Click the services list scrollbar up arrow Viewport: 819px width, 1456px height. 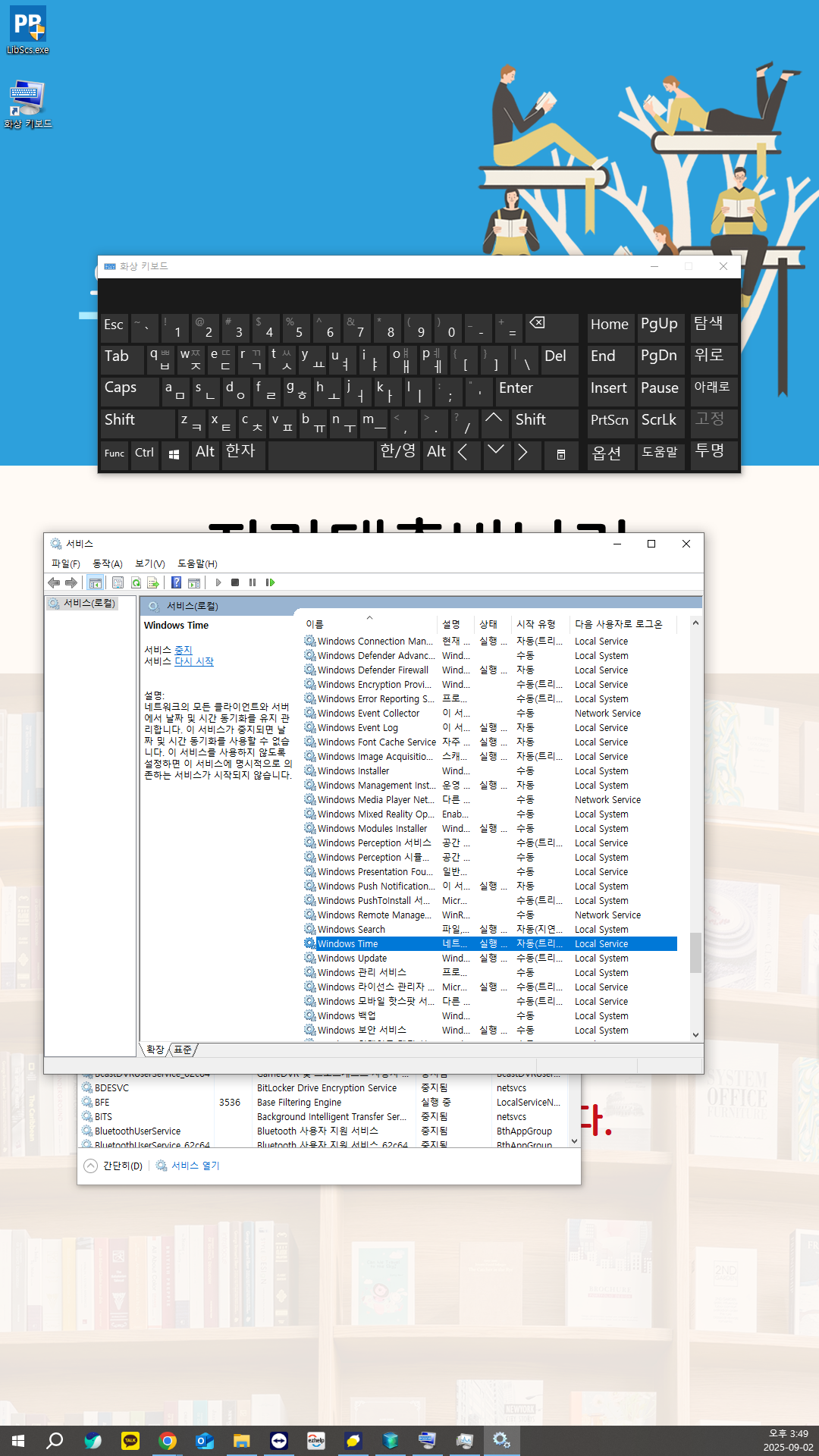695,623
